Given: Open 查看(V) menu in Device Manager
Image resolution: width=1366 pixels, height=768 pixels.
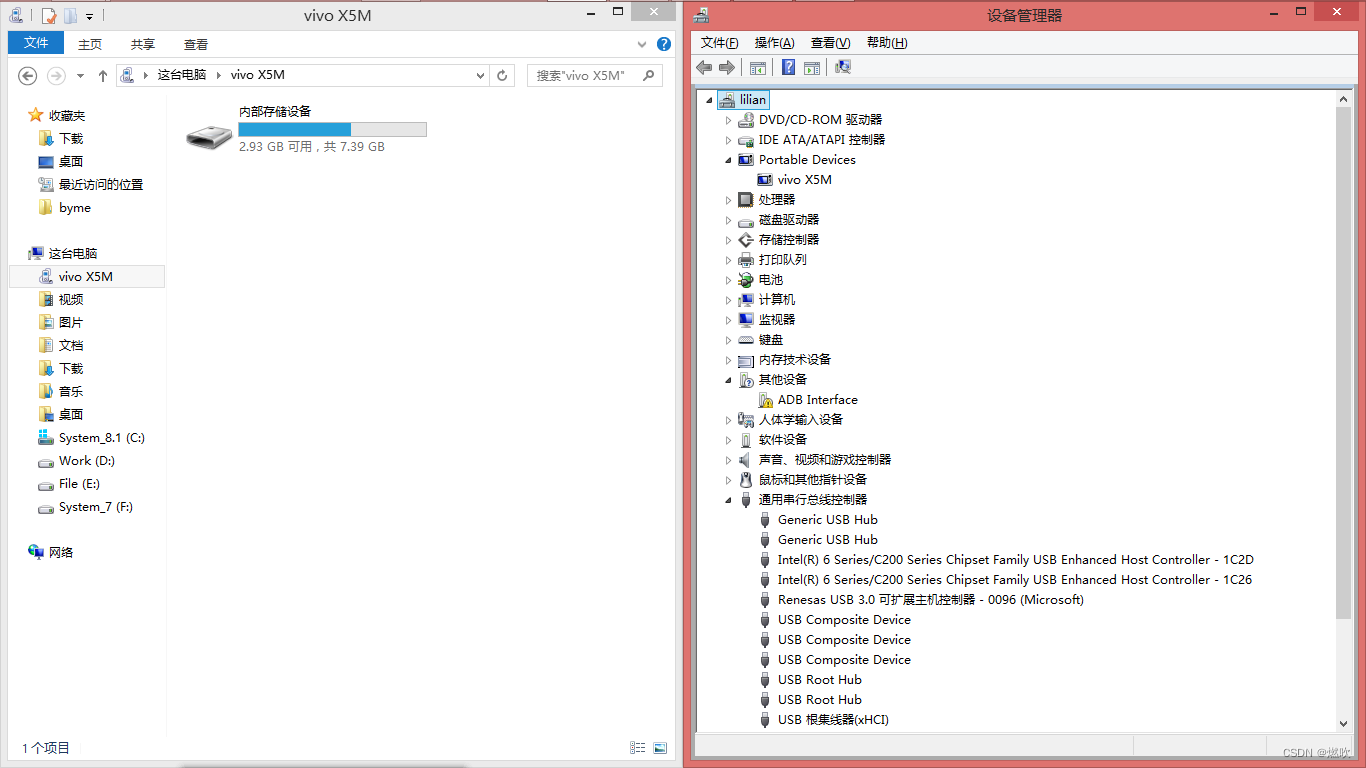Looking at the screenshot, I should tap(830, 43).
